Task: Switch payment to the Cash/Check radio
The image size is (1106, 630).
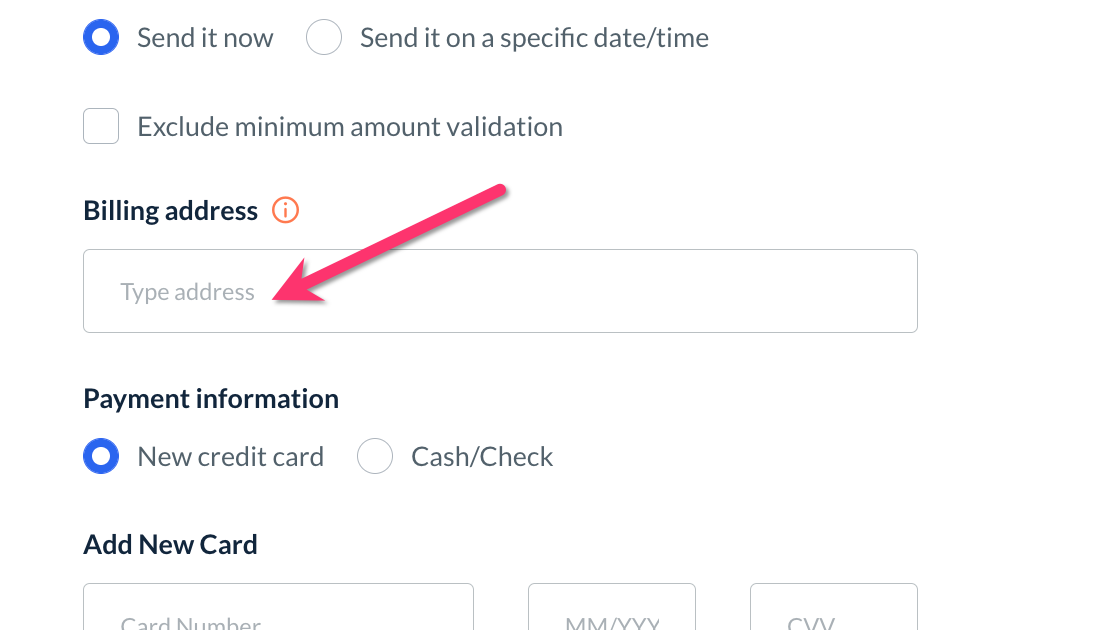Action: click(375, 457)
